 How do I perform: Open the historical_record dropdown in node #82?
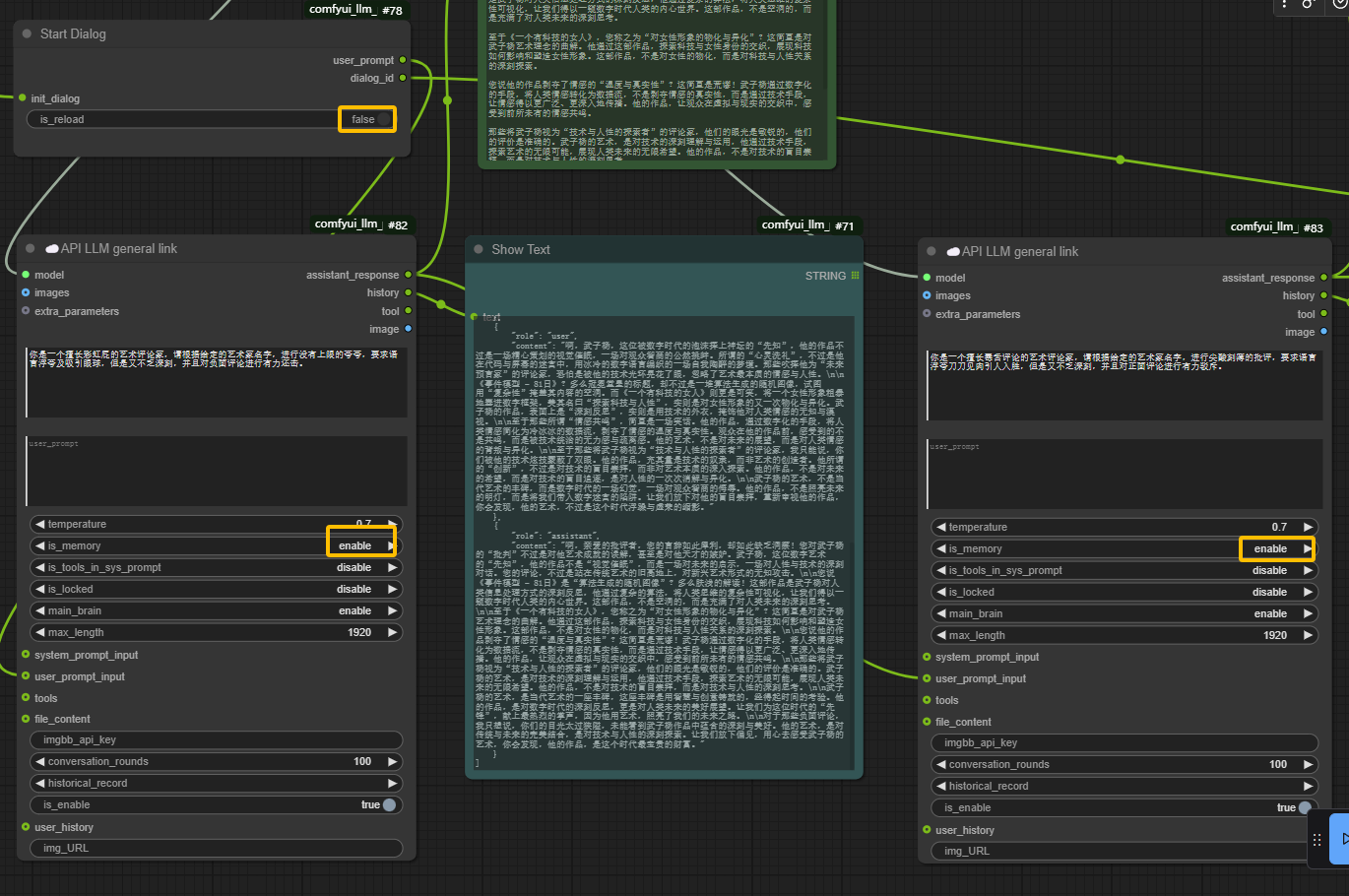click(216, 784)
